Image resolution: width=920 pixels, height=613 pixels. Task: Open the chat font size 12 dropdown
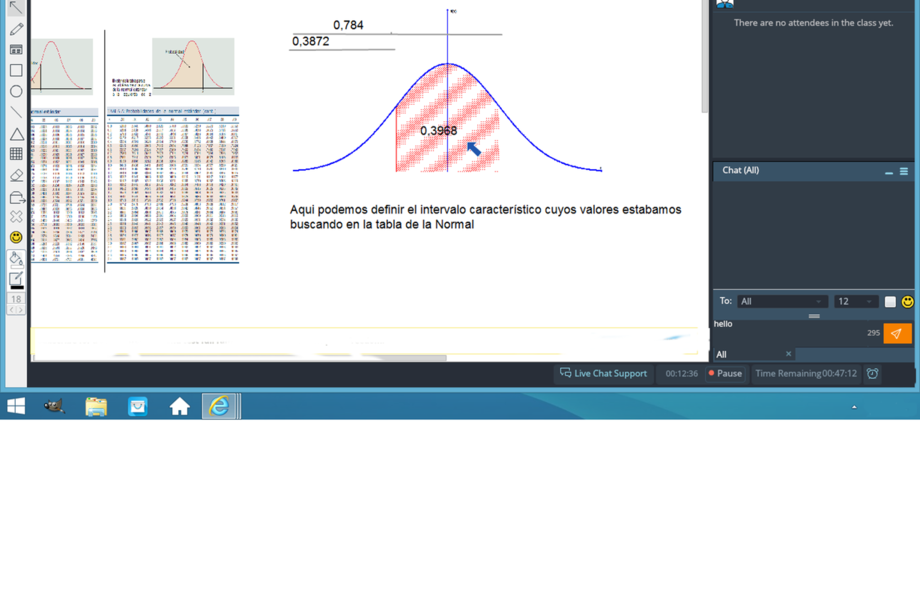856,301
